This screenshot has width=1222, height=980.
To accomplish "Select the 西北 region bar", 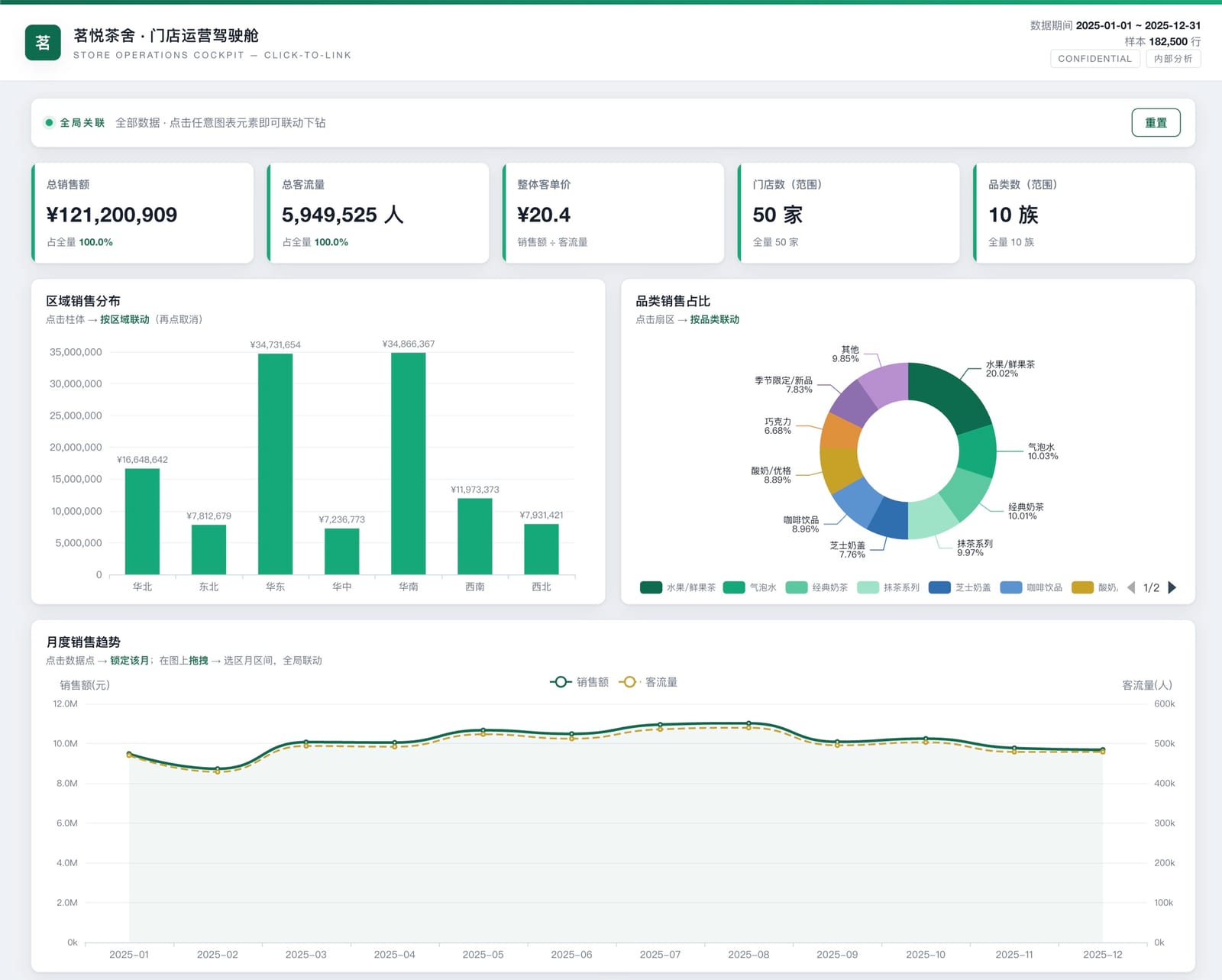I will point(541,549).
